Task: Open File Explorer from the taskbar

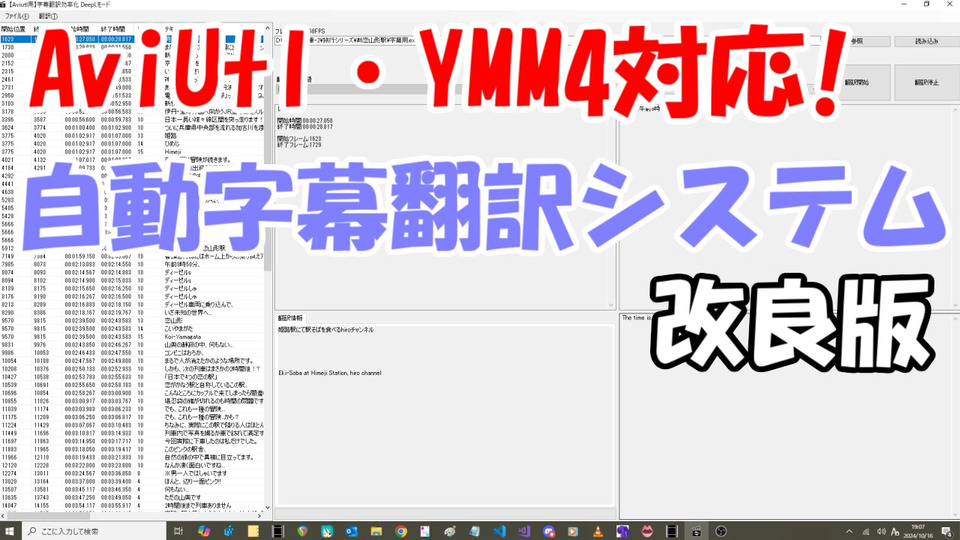Action: tap(376, 531)
